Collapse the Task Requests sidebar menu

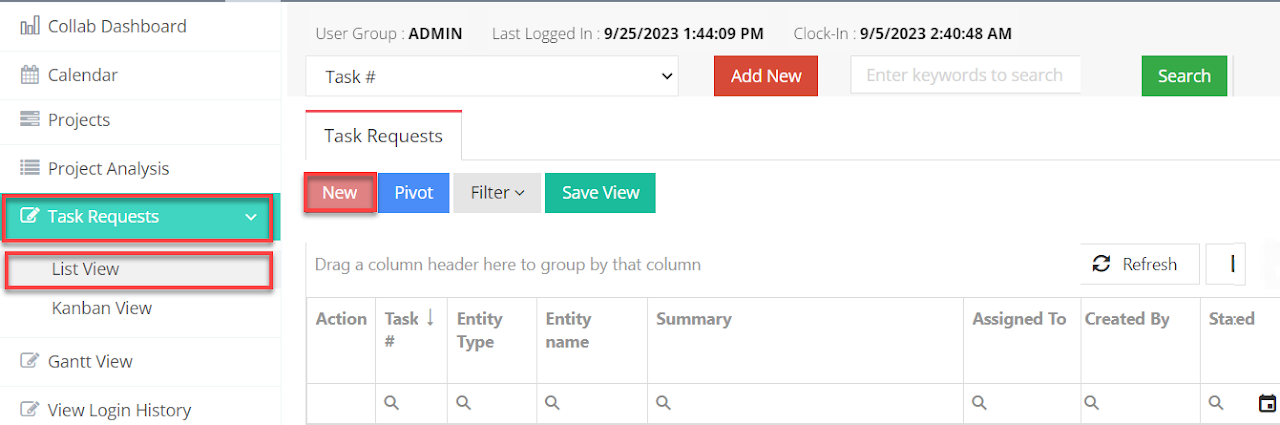pyautogui.click(x=250, y=217)
